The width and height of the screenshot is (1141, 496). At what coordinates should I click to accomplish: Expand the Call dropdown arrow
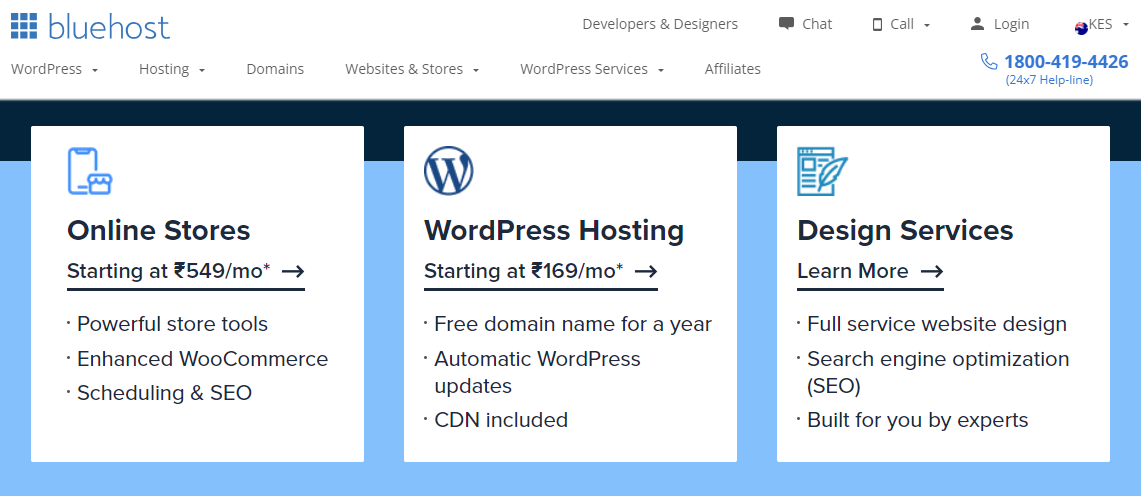[926, 25]
